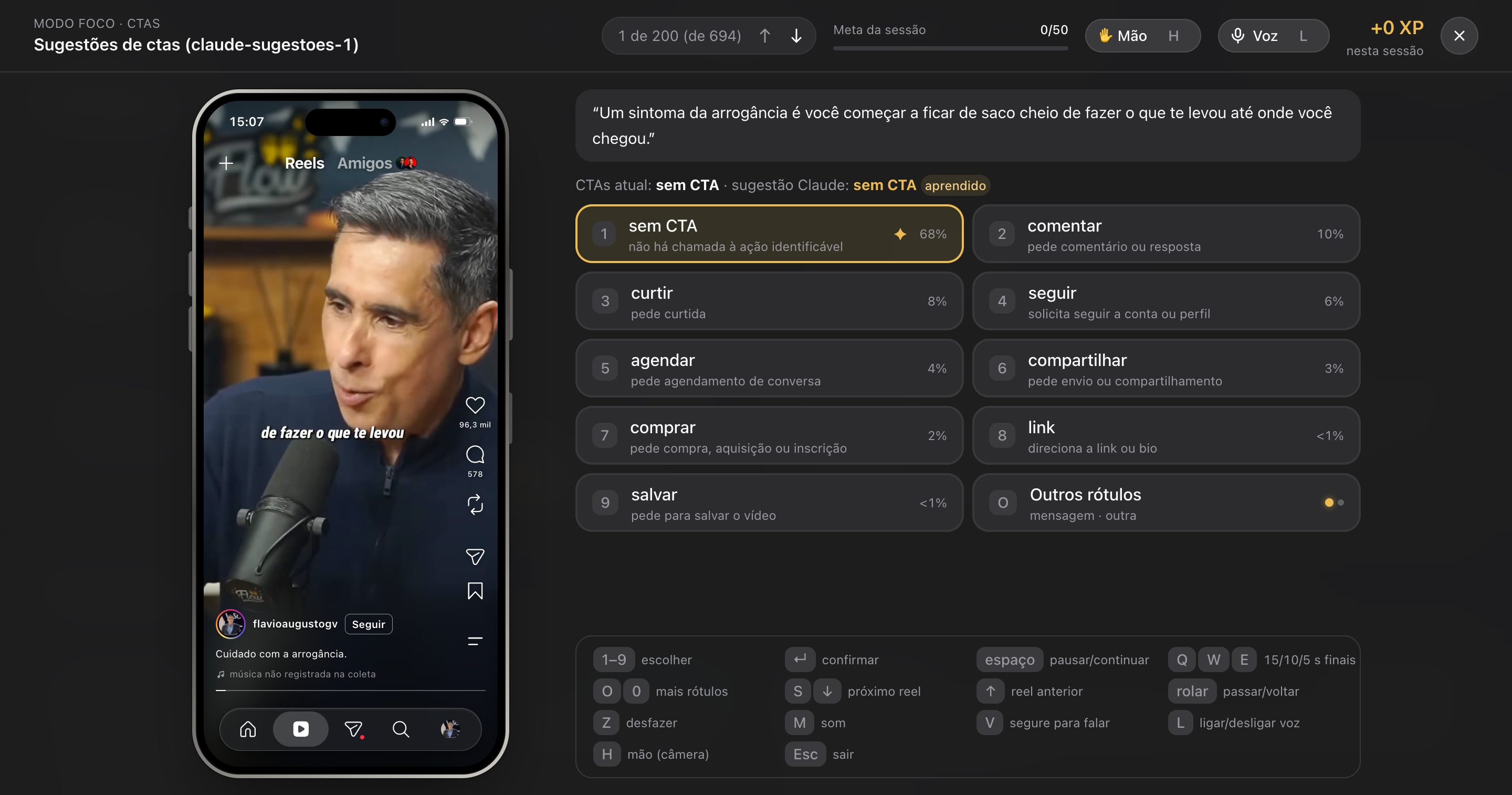This screenshot has height=795, width=1512.
Task: Click the heart like icon on the reel
Action: pos(475,405)
